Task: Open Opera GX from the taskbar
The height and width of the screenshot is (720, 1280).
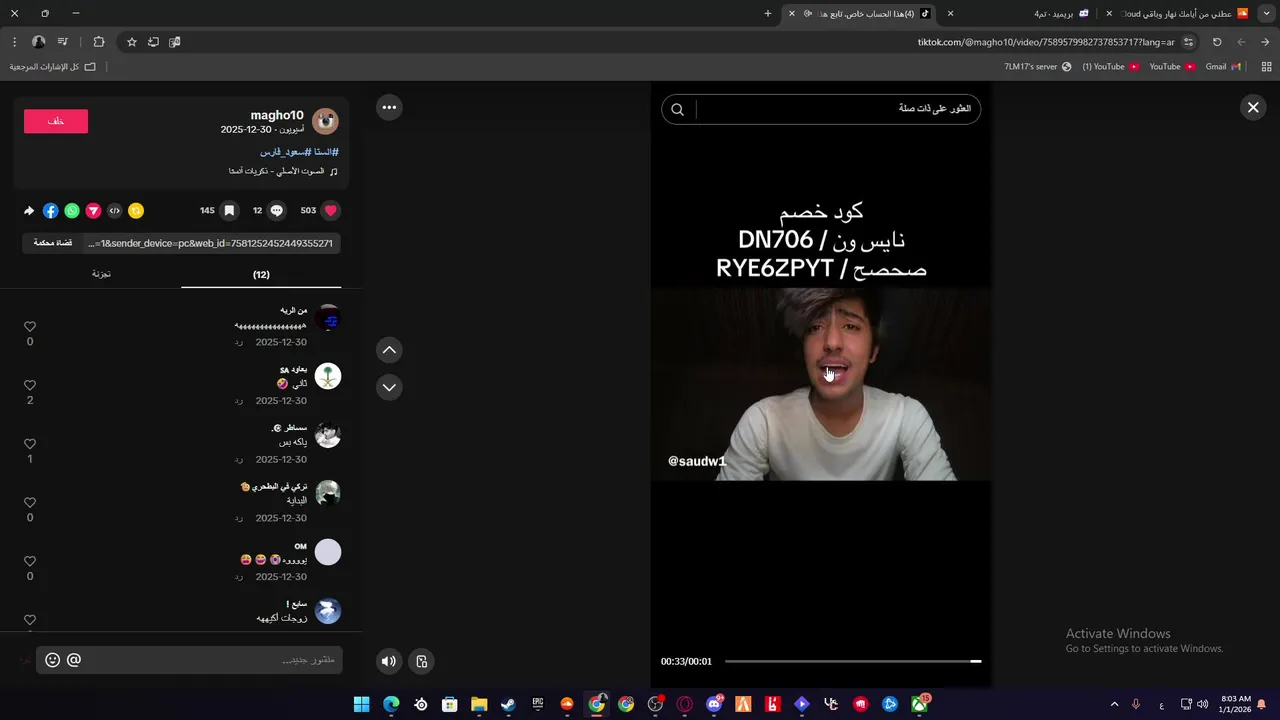Action: tap(685, 704)
